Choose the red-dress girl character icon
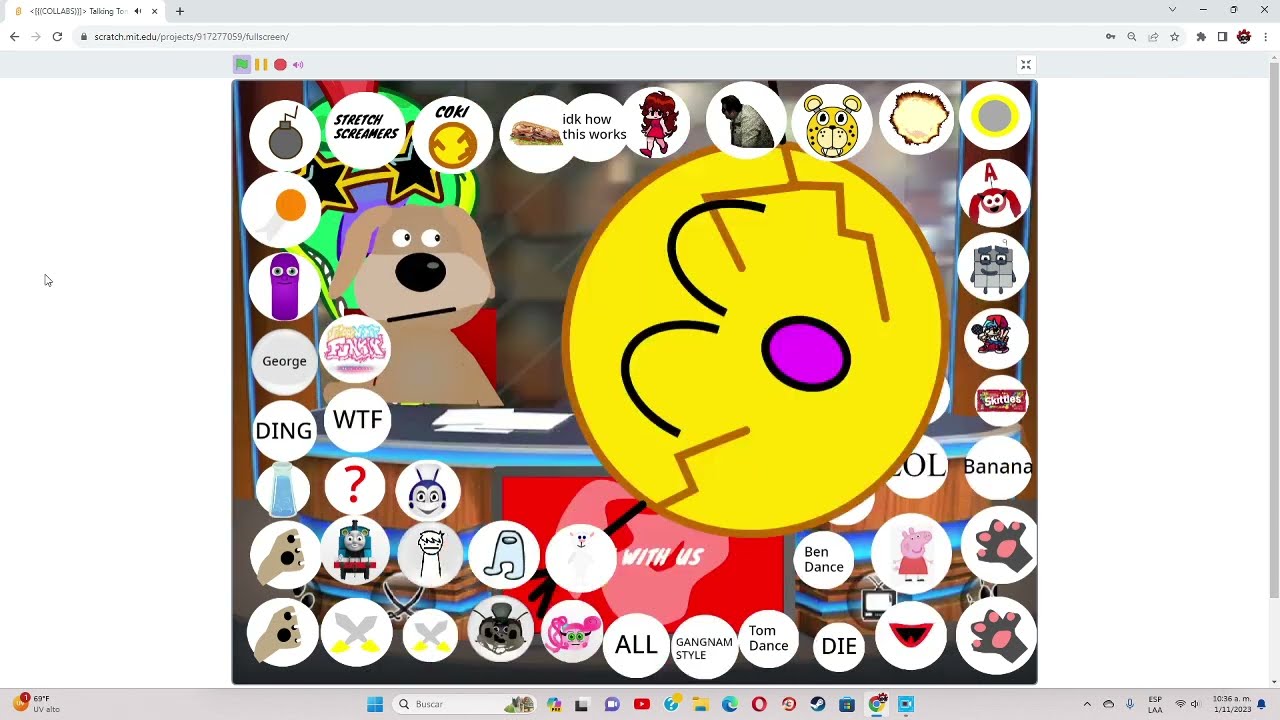 click(x=657, y=123)
